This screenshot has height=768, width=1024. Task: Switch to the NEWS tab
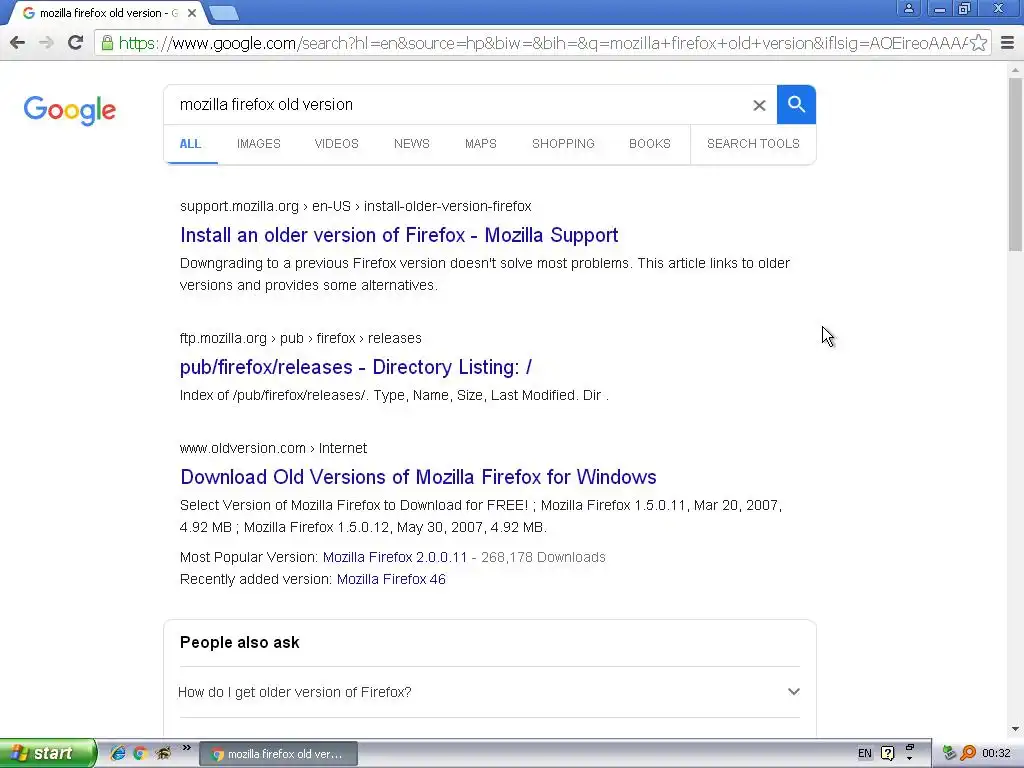(411, 144)
